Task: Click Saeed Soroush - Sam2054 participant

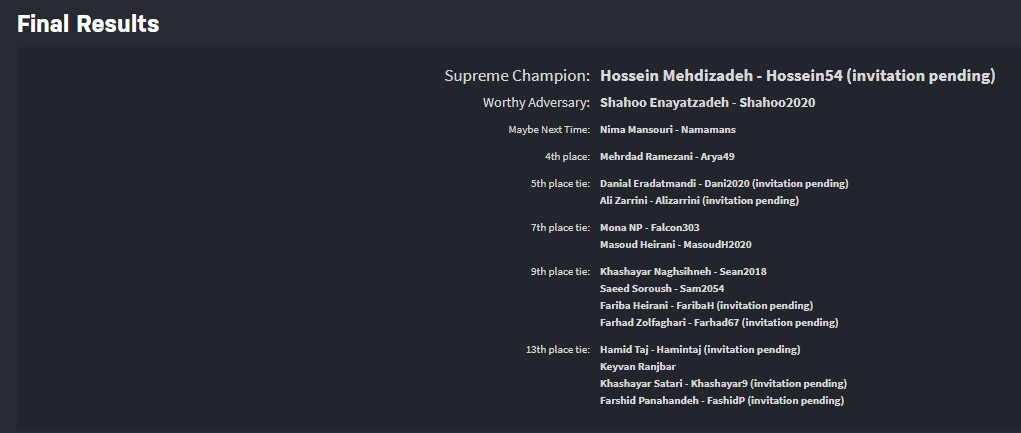Action: [661, 288]
